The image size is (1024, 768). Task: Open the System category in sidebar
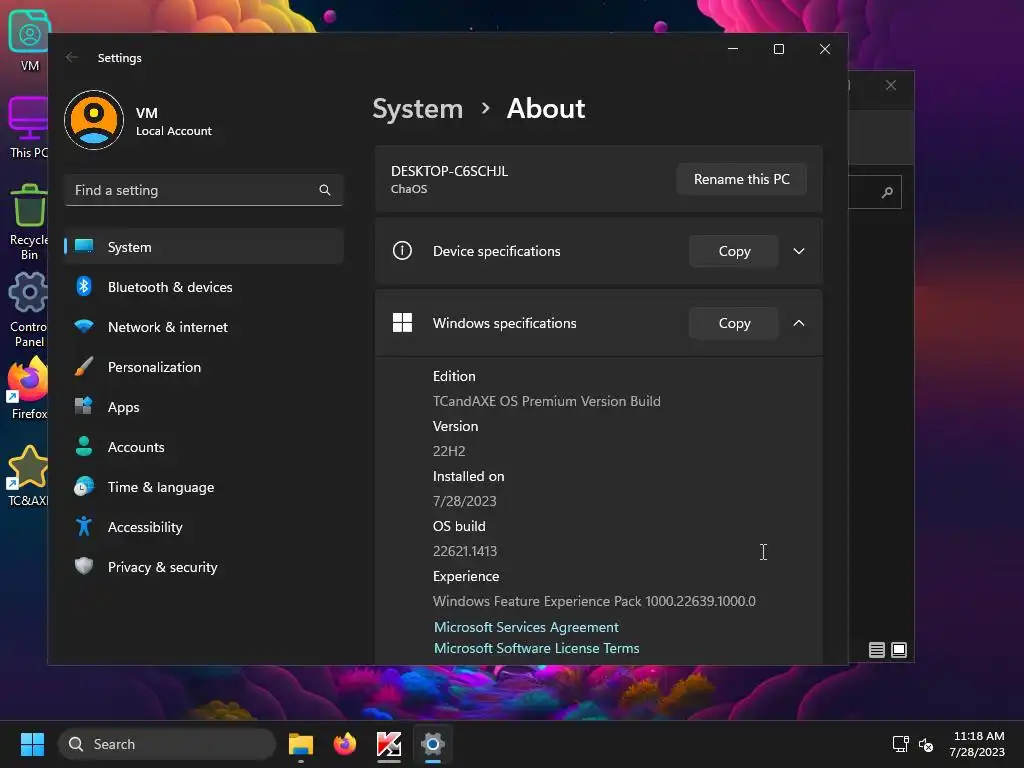coord(204,247)
